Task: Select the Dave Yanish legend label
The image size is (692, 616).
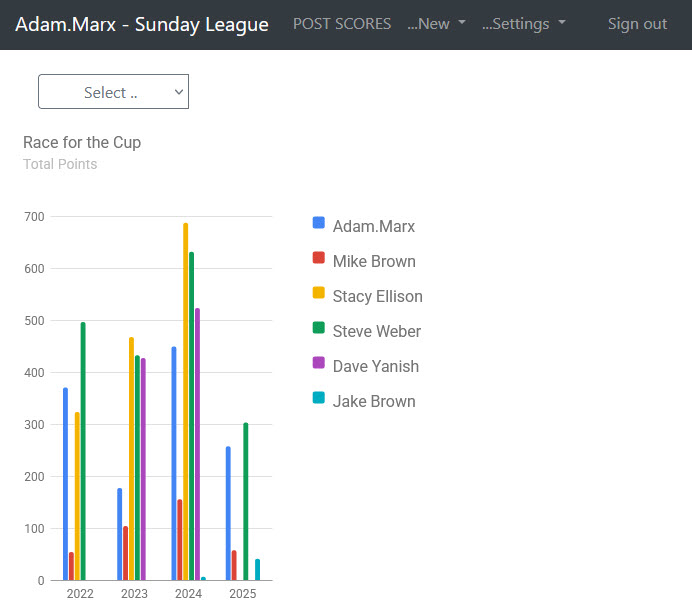Action: click(x=376, y=366)
